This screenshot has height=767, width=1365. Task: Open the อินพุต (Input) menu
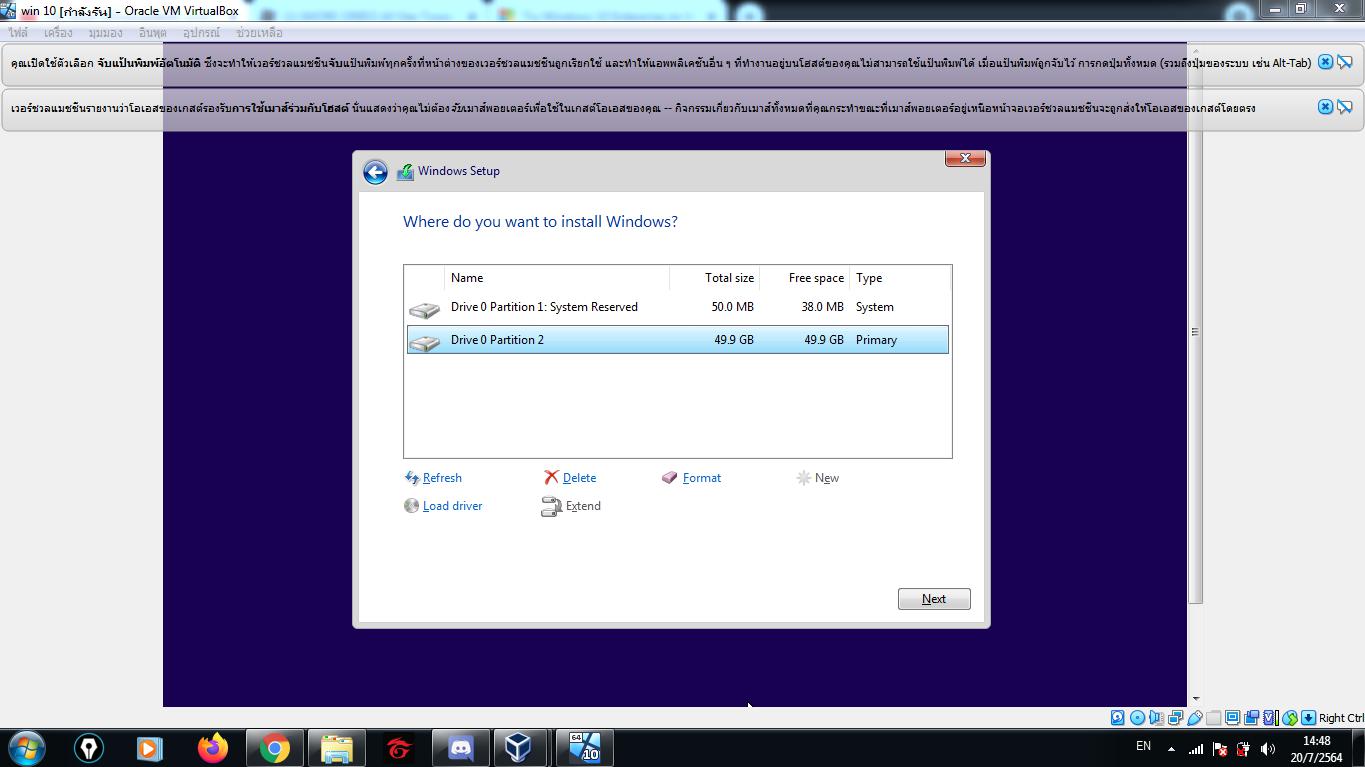(x=153, y=33)
